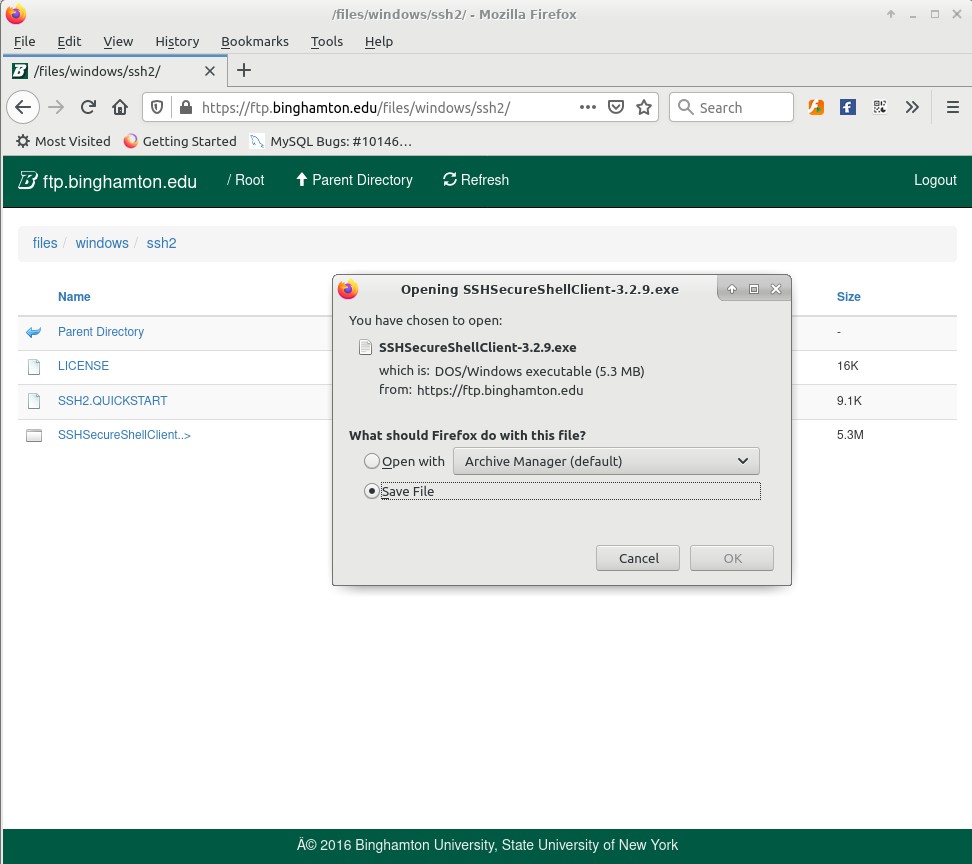Screen dimensions: 972x864
Task: Go back with the browser back arrow
Action: [23, 107]
